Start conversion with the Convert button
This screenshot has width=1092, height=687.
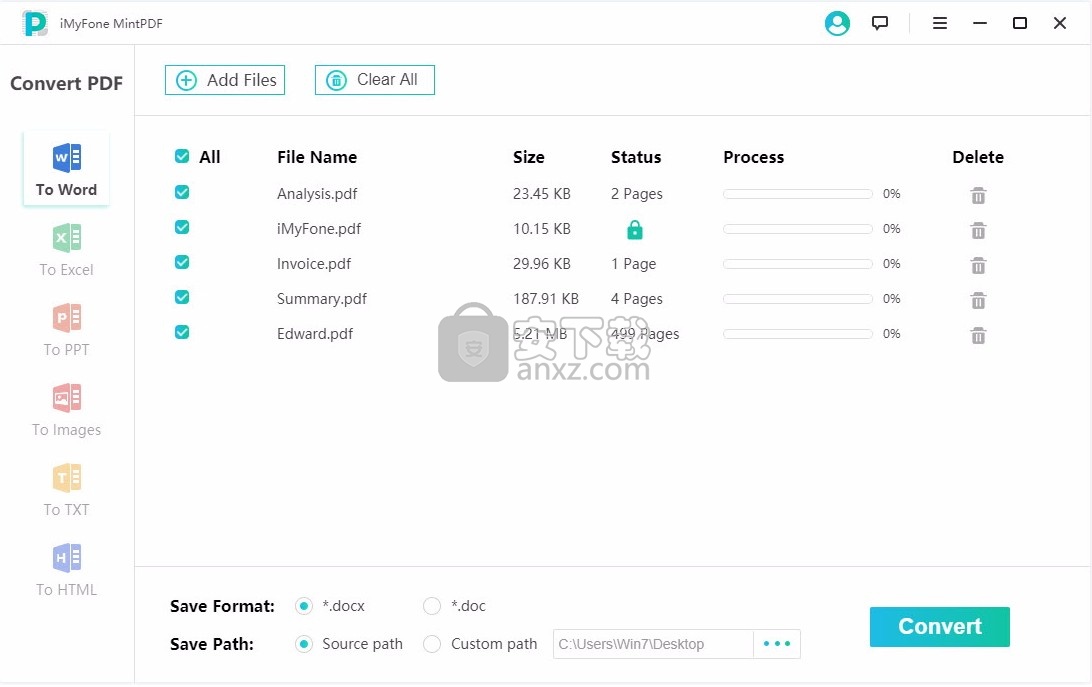coord(939,626)
